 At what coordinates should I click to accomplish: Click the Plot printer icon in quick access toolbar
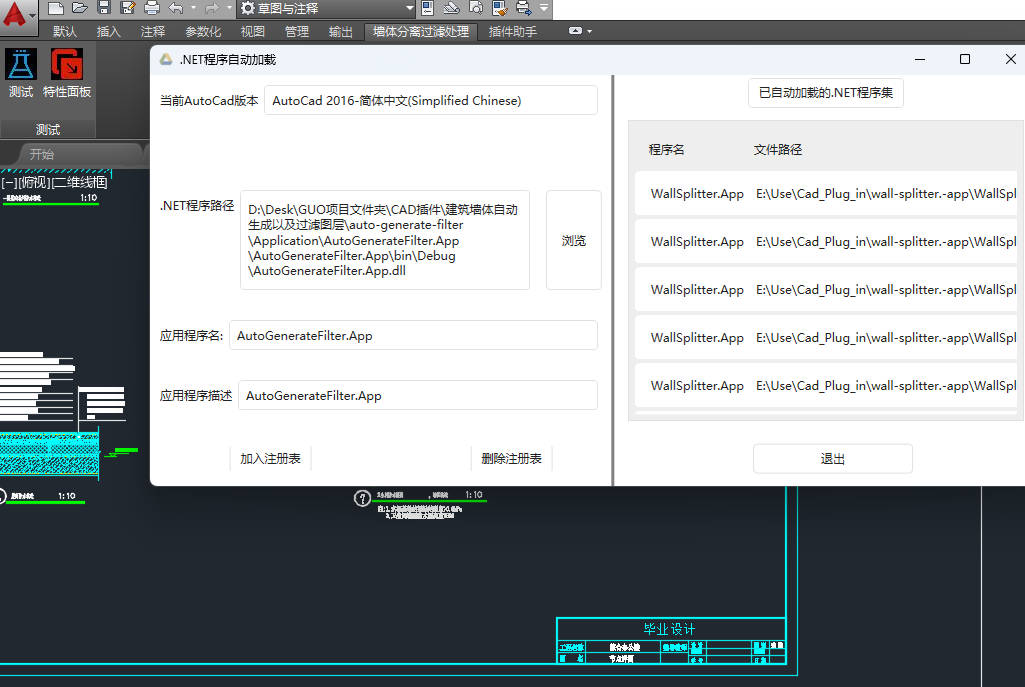click(151, 8)
